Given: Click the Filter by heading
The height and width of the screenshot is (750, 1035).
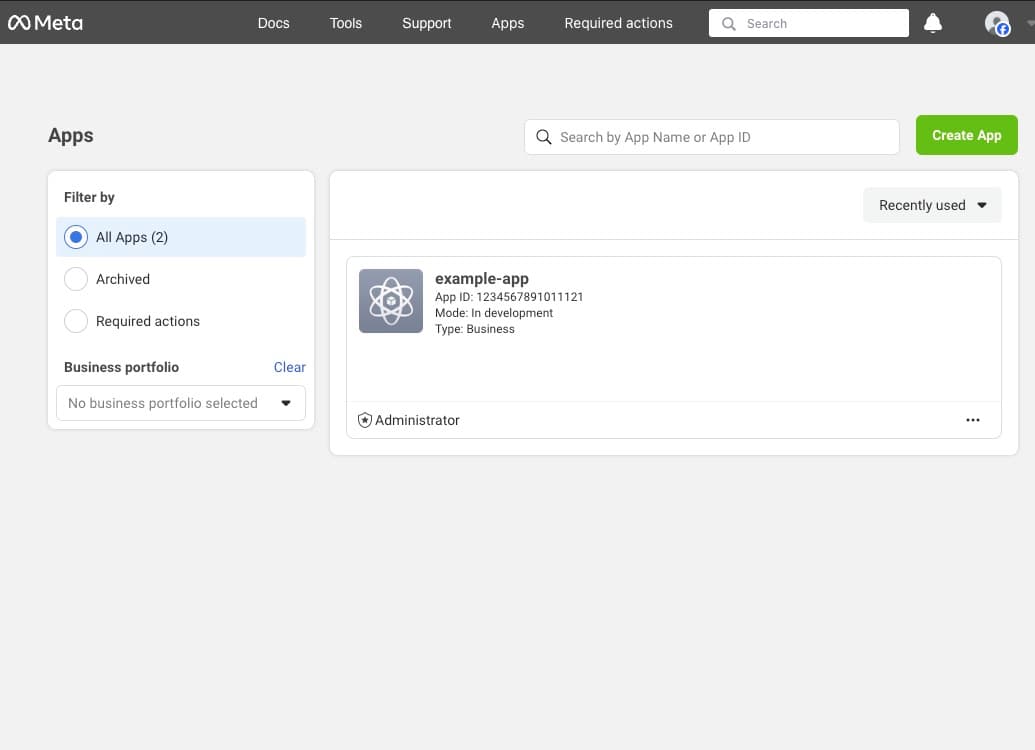Looking at the screenshot, I should [x=89, y=197].
